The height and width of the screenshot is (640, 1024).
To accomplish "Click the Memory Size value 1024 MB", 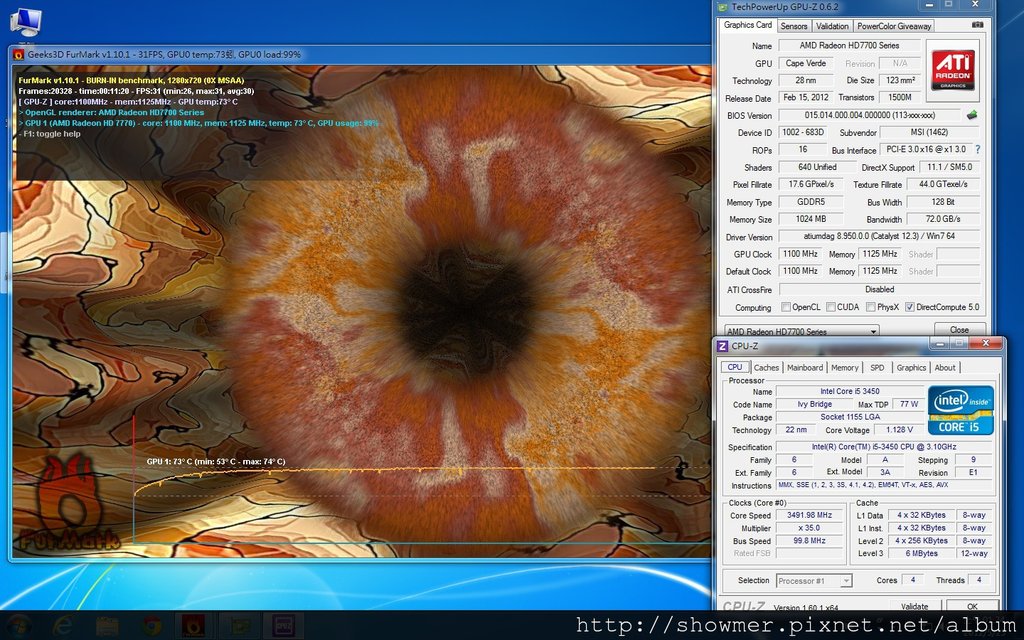I will [810, 219].
